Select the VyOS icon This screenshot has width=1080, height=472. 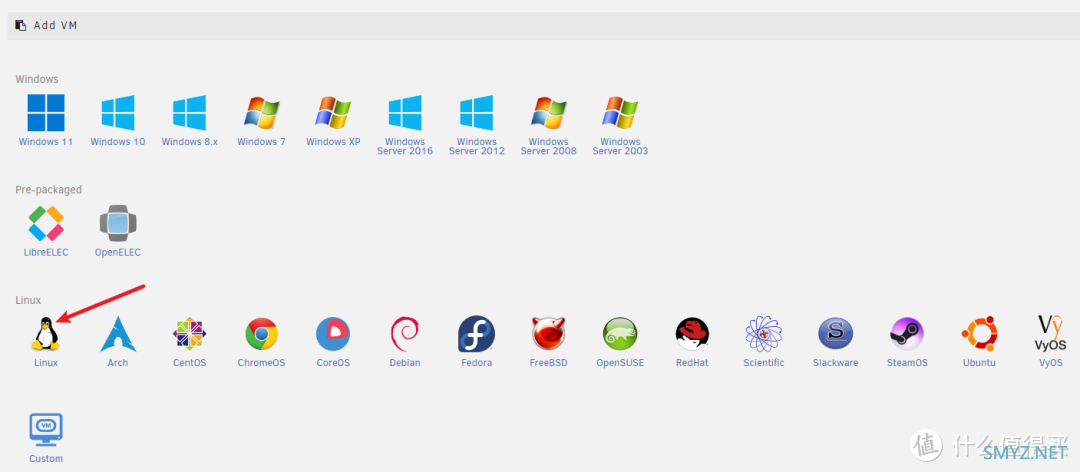1050,334
